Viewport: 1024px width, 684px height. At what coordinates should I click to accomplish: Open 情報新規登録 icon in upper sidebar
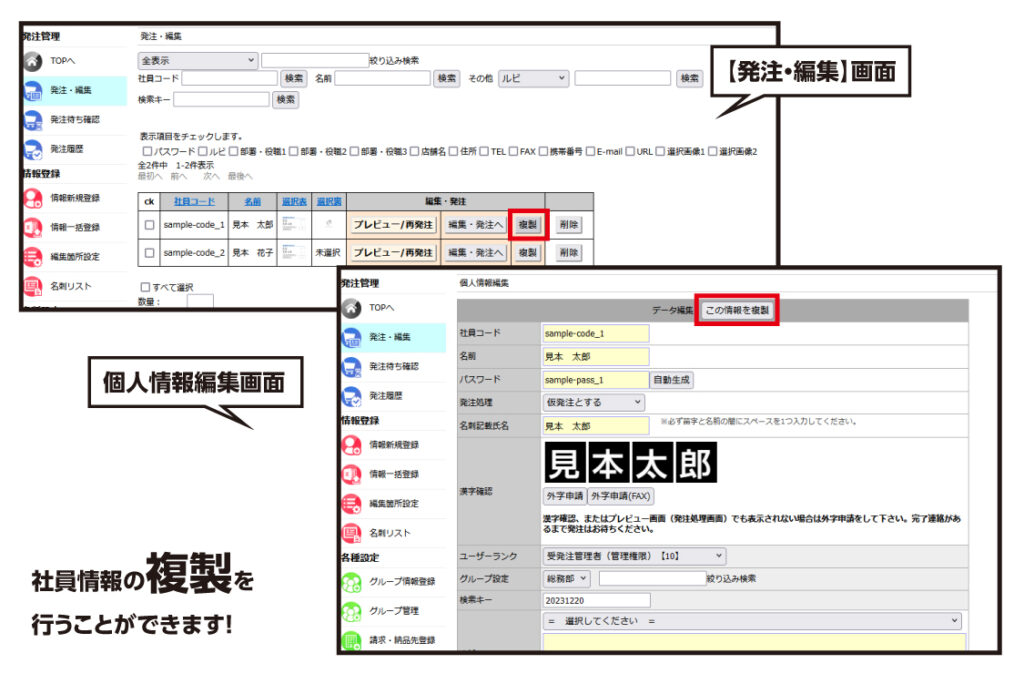[x=35, y=198]
